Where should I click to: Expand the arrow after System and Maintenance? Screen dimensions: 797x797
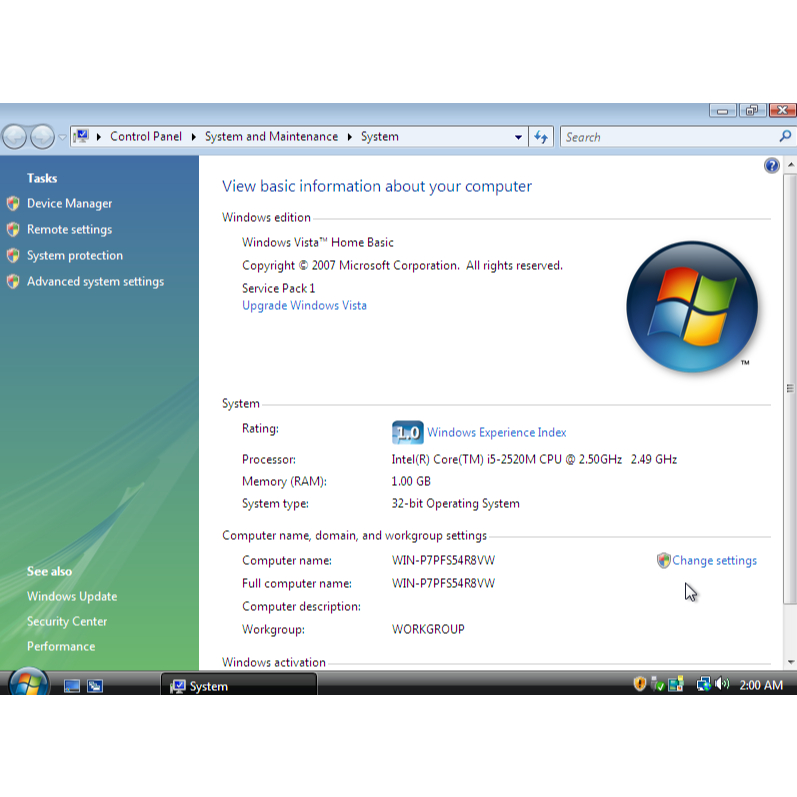tap(350, 137)
